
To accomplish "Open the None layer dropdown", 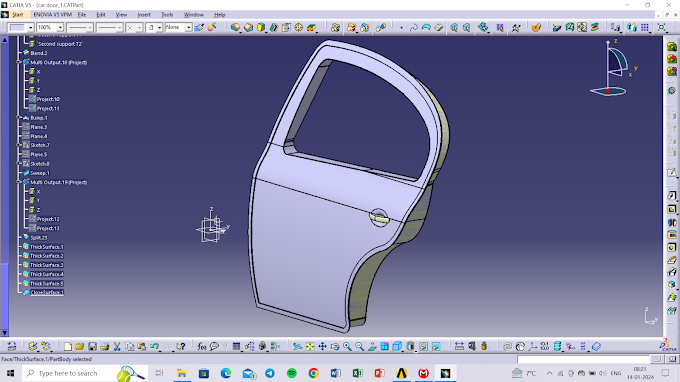I will [189, 28].
